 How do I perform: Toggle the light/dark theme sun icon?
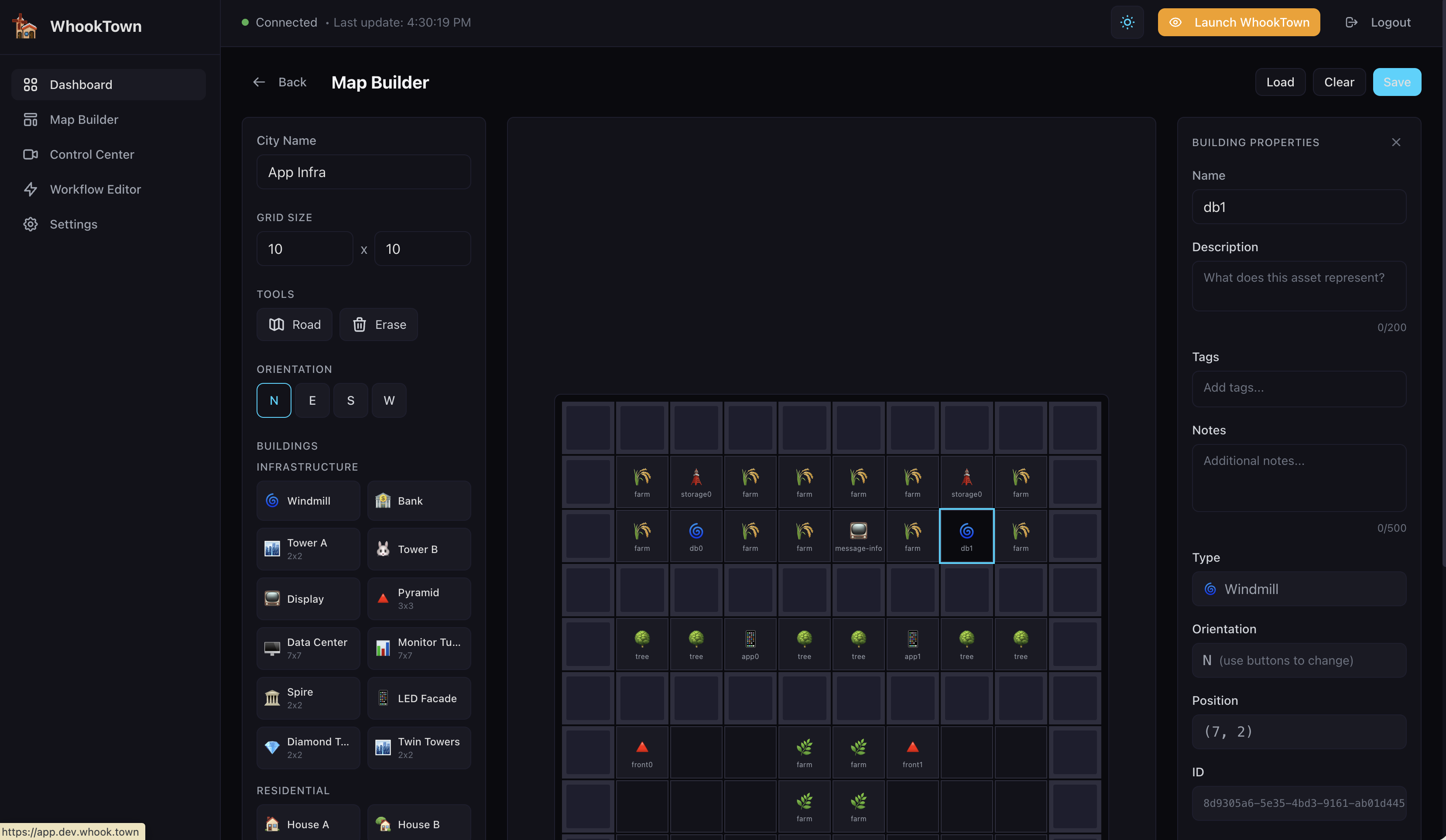point(1127,22)
